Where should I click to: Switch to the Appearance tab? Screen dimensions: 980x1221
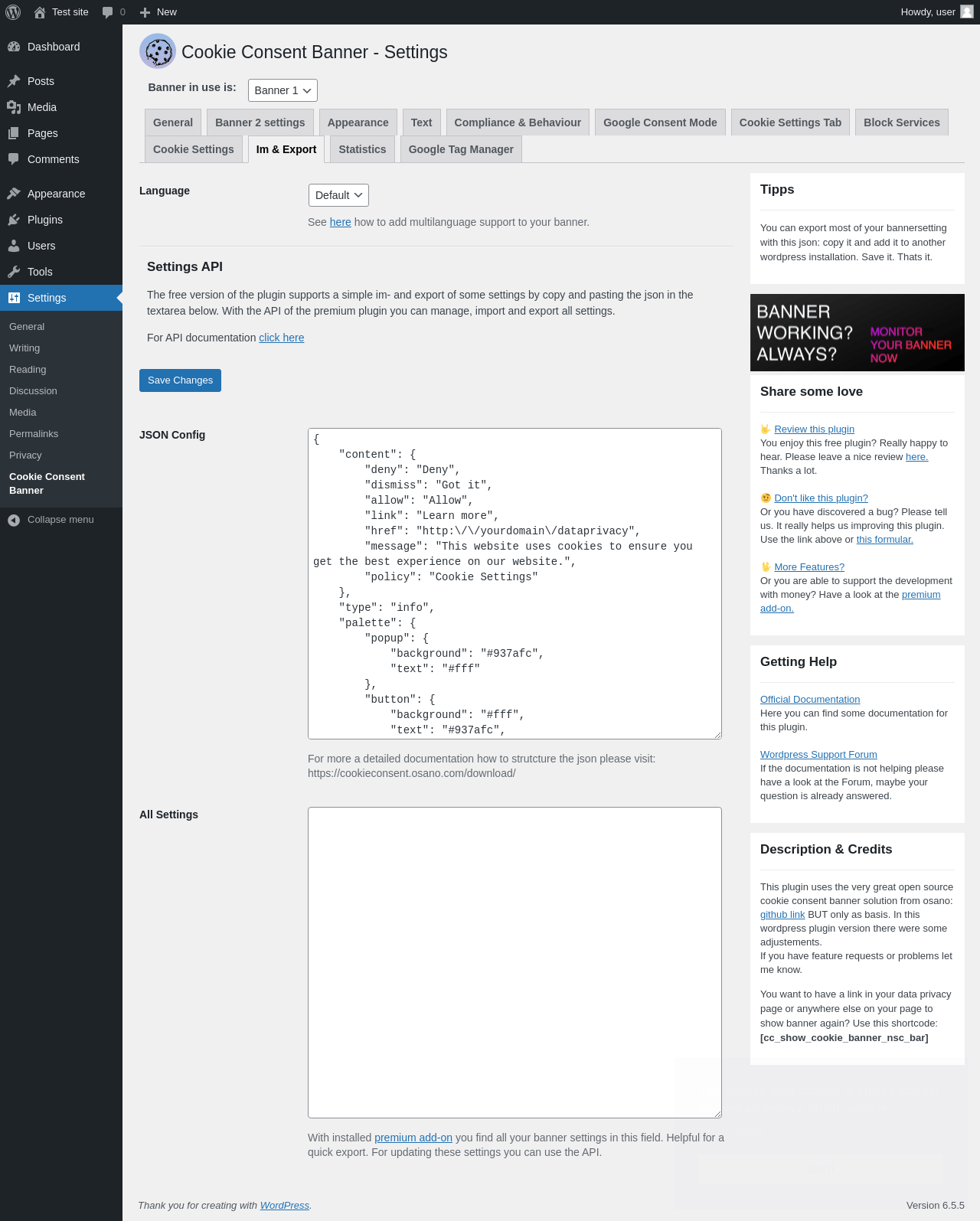tap(358, 122)
